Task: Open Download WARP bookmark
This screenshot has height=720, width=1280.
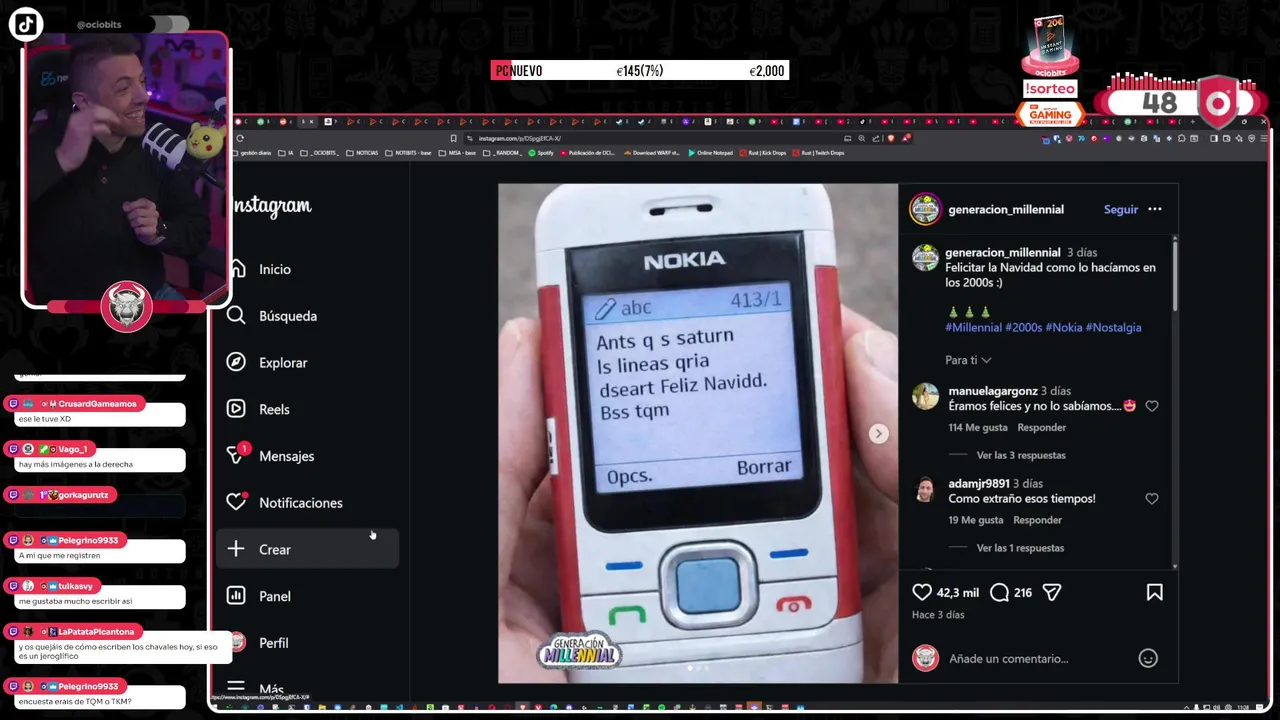Action: (651, 153)
